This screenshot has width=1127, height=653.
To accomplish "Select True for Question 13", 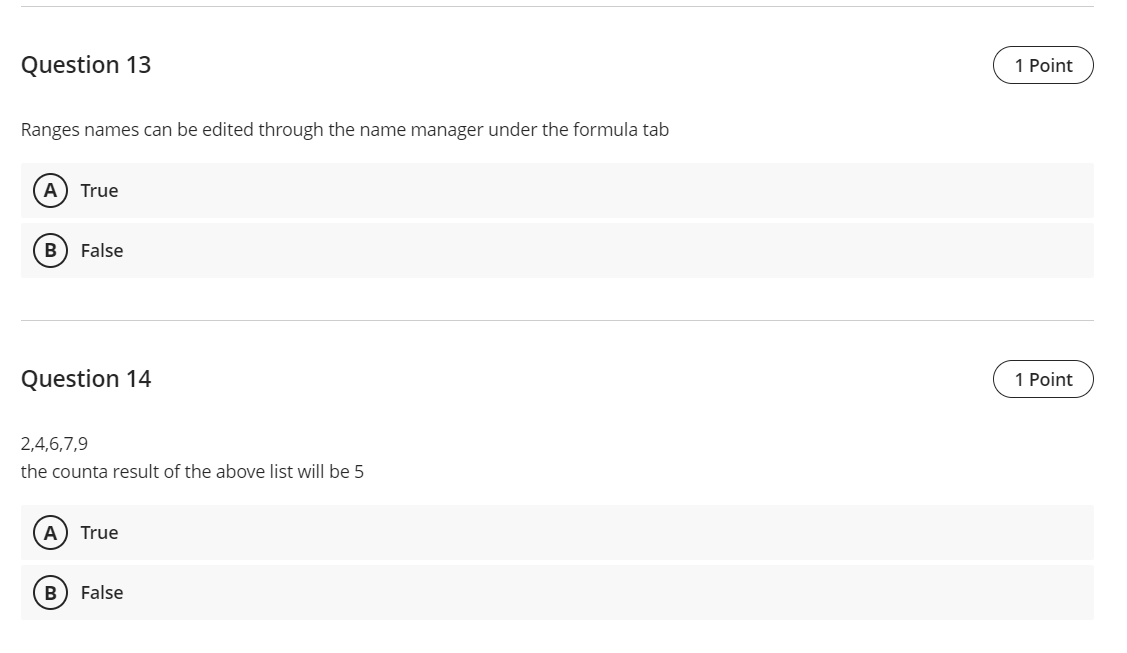I will click(98, 190).
